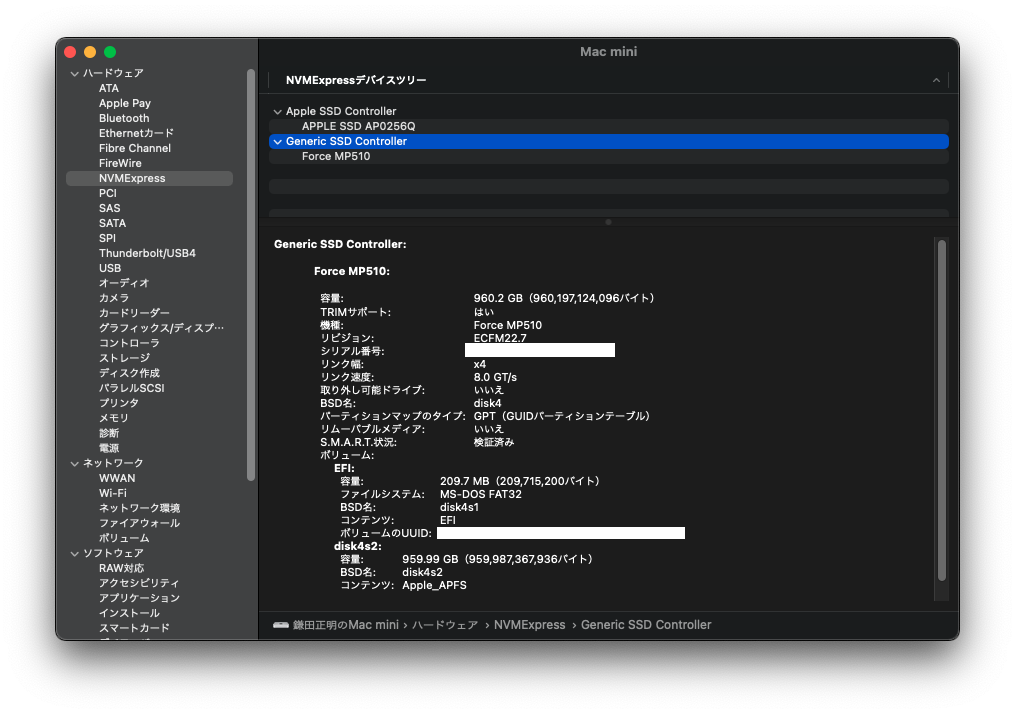The image size is (1015, 714).
Task: Collapse the Generic SSD Controller disclosure arrow
Action: [277, 142]
